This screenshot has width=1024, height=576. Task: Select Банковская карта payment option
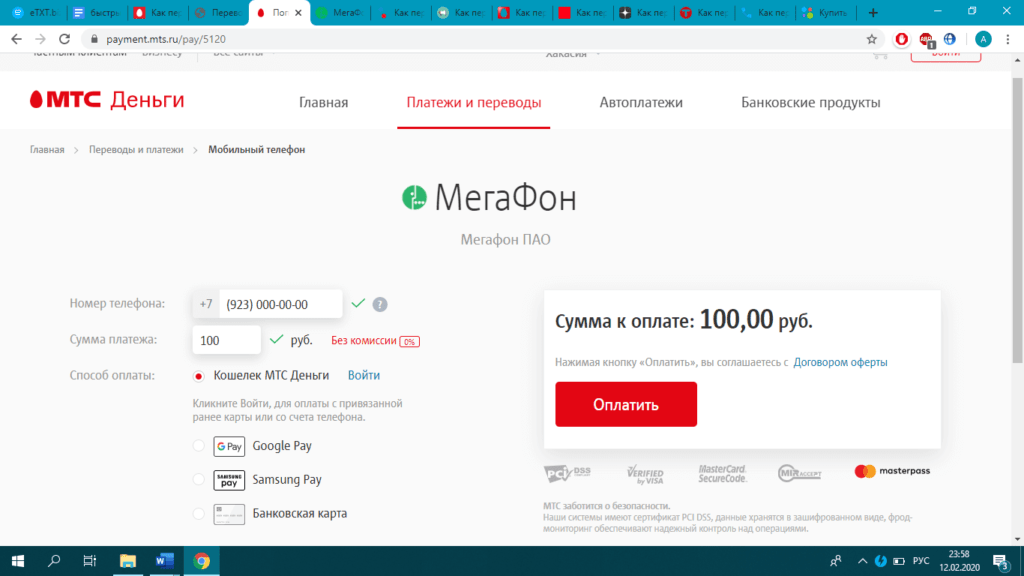click(x=198, y=514)
